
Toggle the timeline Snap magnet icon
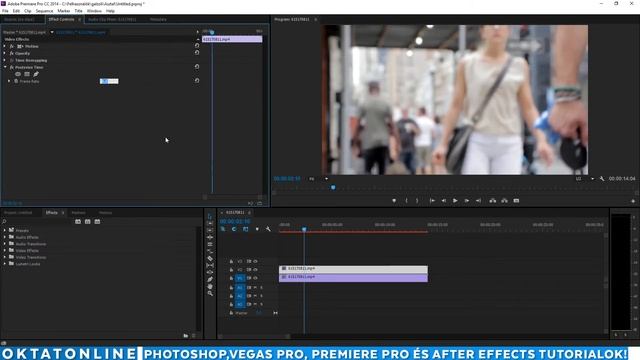234,229
